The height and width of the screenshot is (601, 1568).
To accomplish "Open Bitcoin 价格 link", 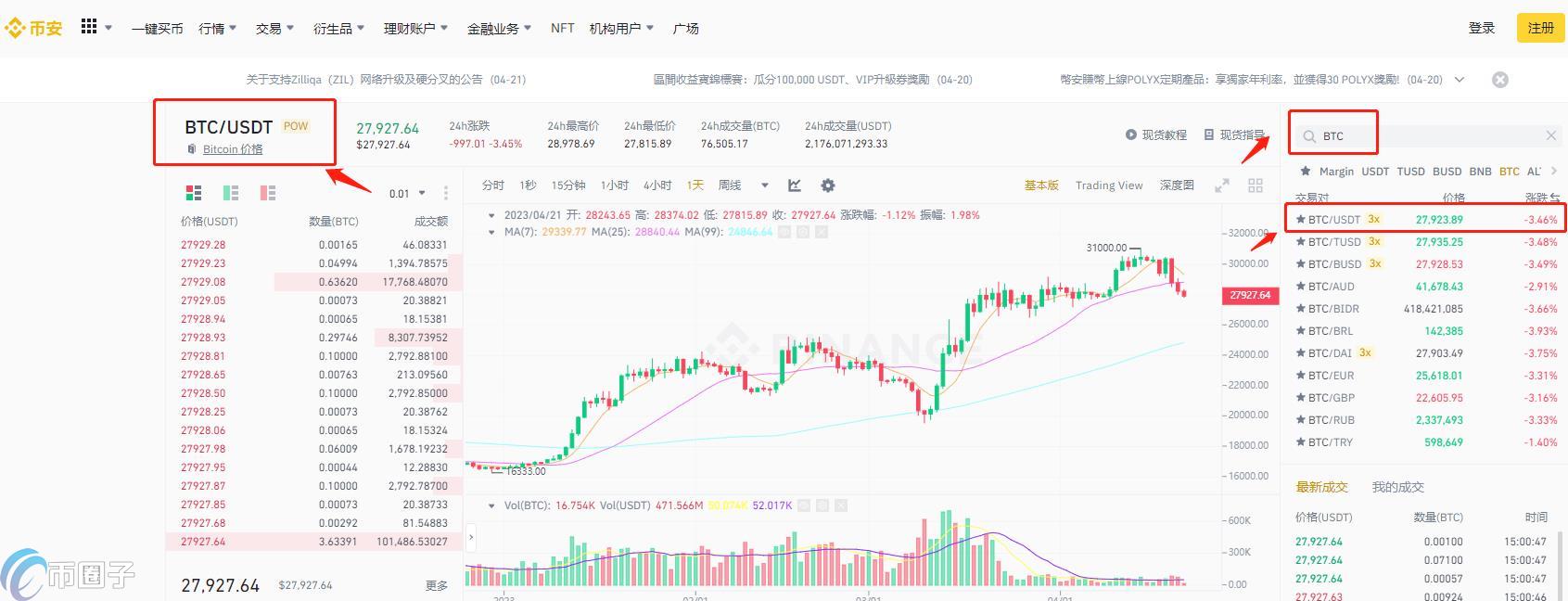I will 233,149.
